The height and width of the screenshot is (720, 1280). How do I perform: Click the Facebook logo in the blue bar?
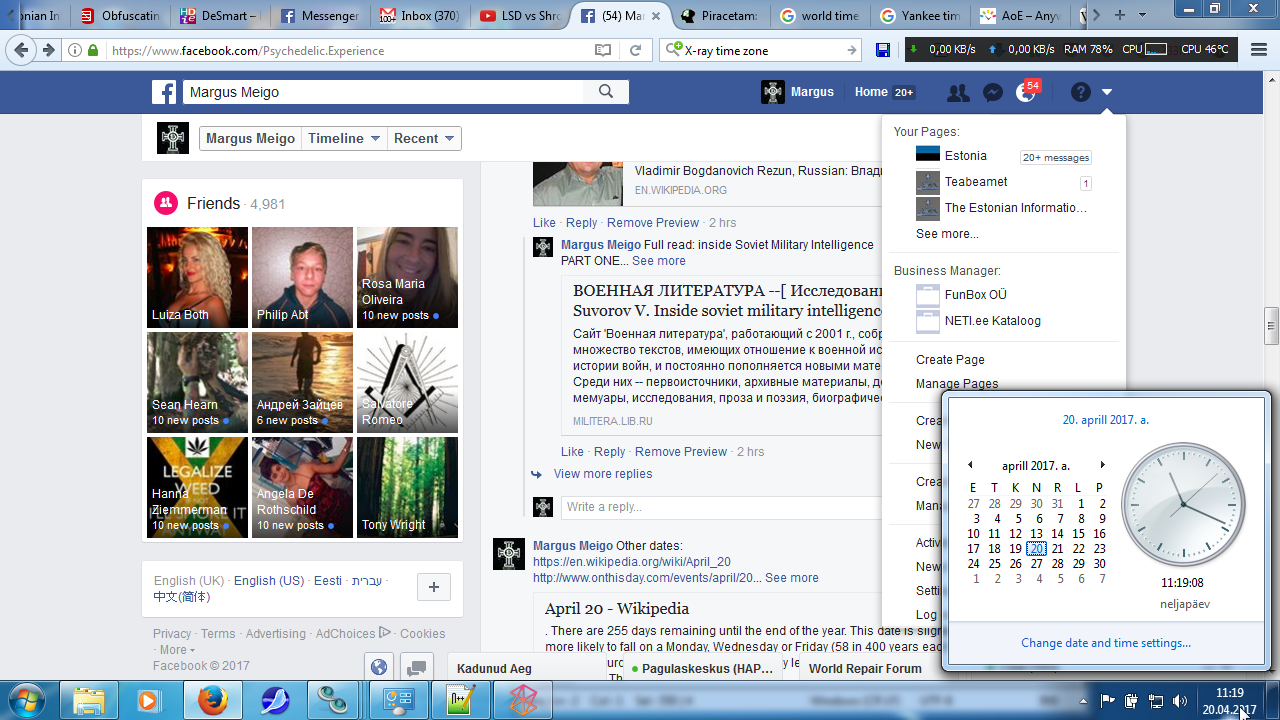click(x=164, y=92)
